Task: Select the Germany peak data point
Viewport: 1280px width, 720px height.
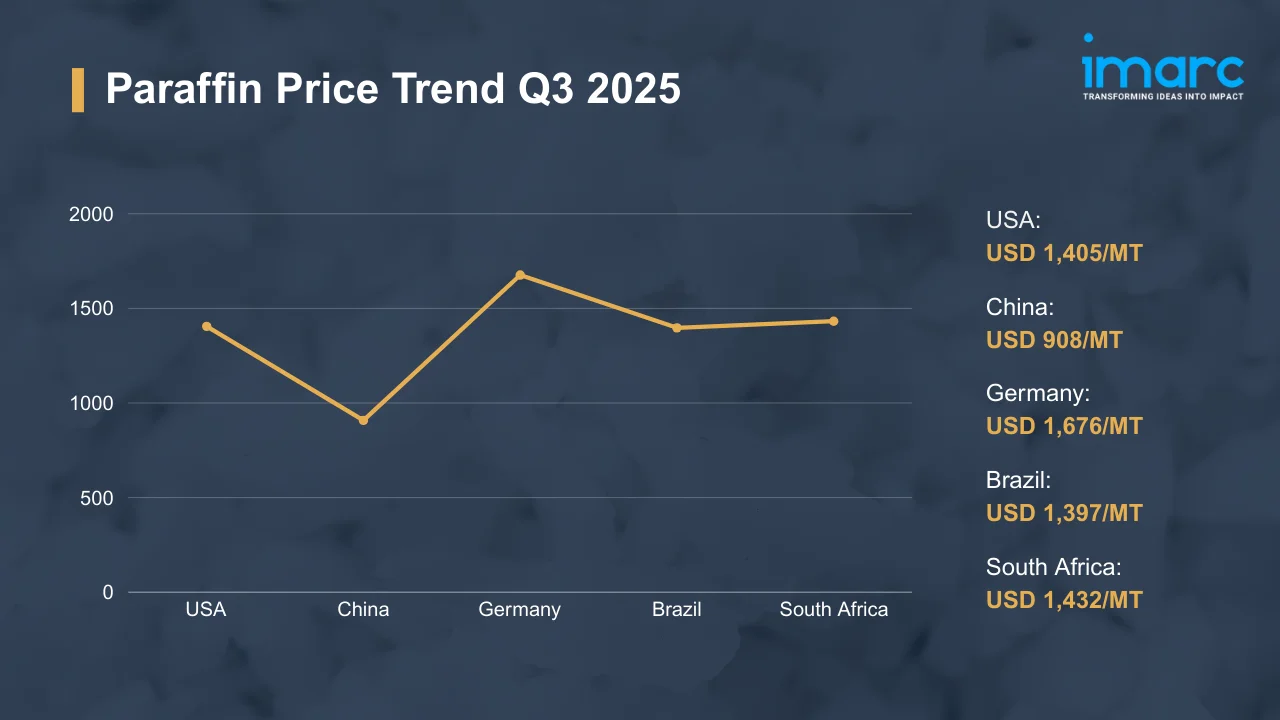Action: coord(520,275)
